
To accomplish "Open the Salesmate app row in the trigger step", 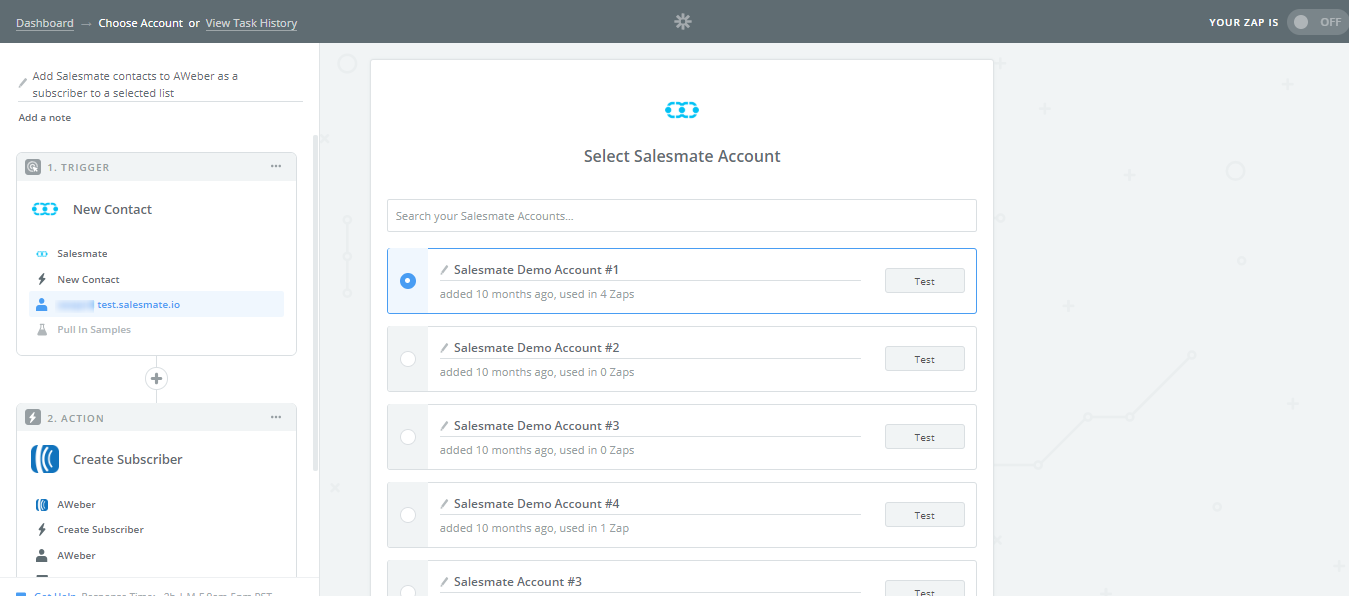I will click(157, 254).
